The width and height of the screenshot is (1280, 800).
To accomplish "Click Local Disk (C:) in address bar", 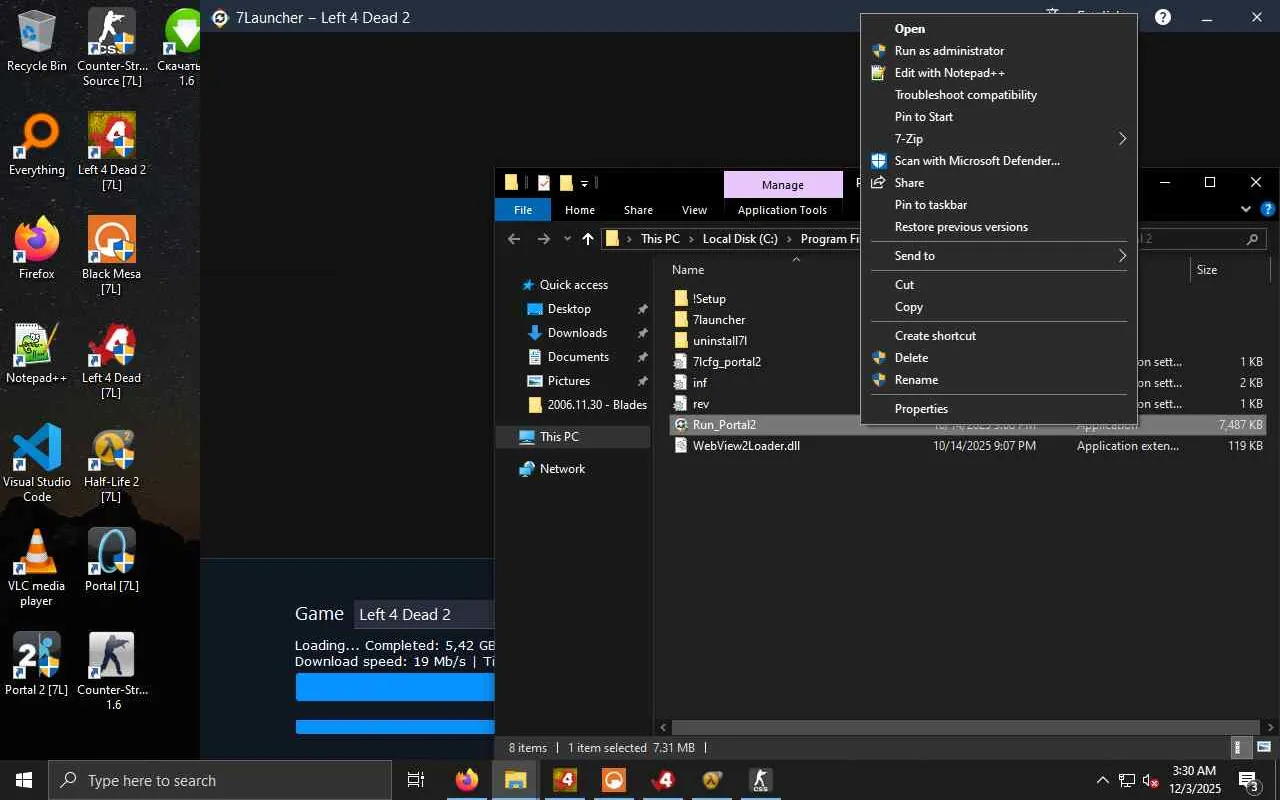I will pyautogui.click(x=740, y=239).
